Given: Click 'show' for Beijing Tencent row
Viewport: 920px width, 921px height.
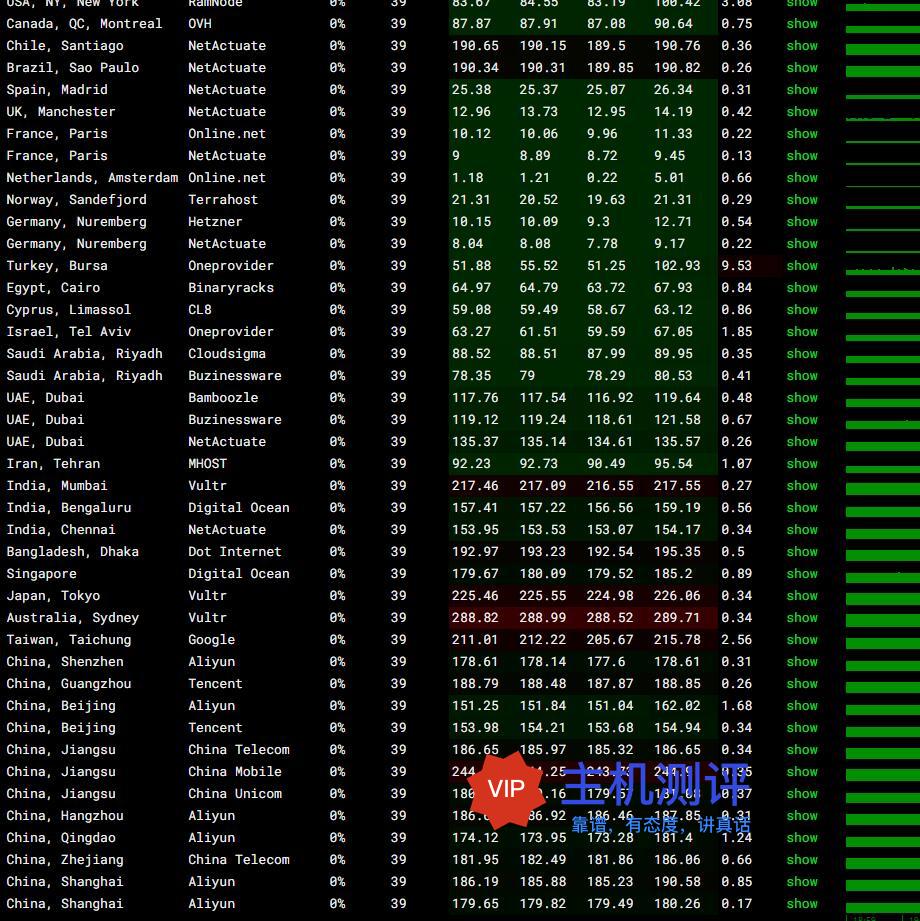Looking at the screenshot, I should (802, 728).
